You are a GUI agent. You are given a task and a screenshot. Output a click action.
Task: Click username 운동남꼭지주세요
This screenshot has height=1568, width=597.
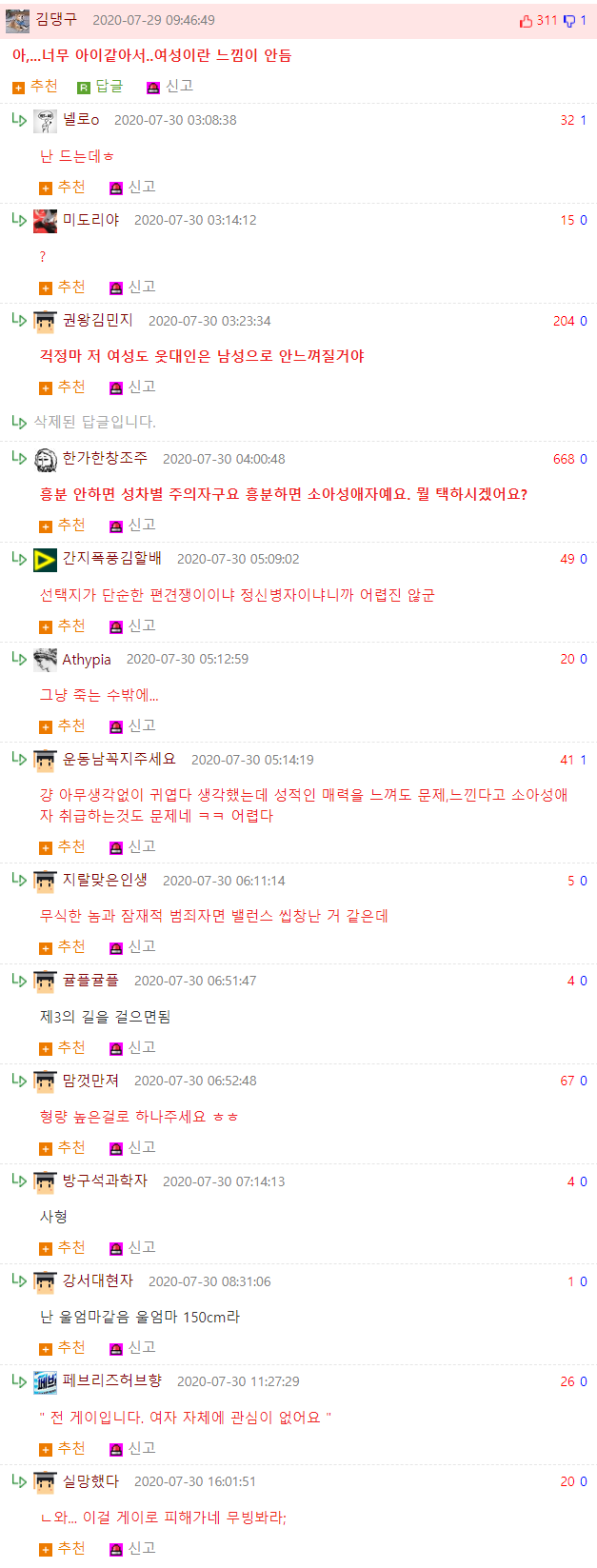[x=119, y=759]
